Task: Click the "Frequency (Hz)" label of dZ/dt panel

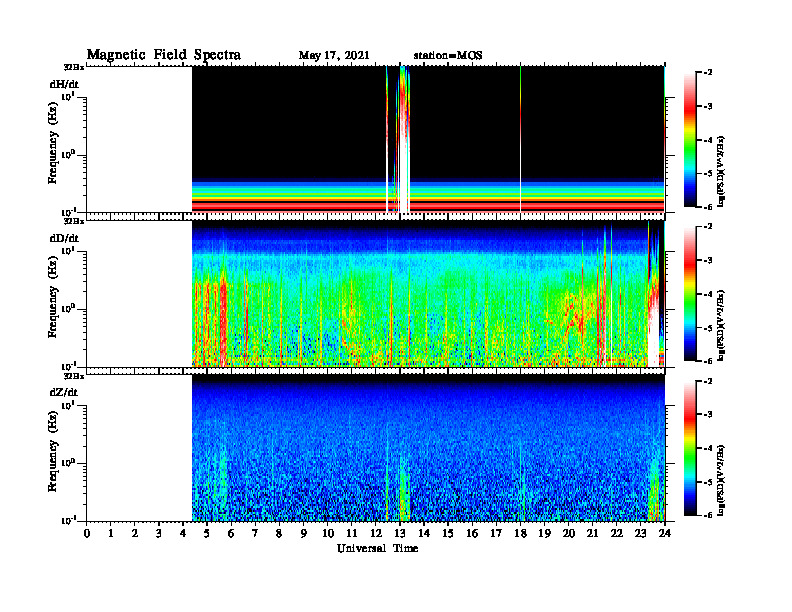Action: click(x=53, y=451)
